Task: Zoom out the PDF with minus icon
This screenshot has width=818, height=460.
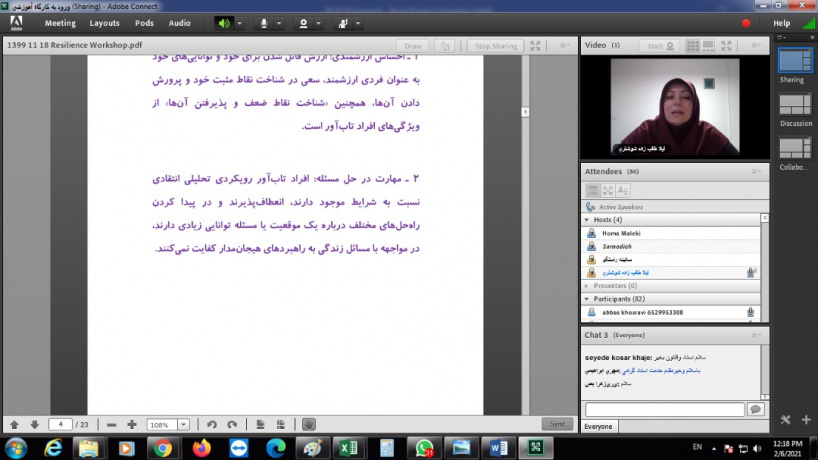Action: [x=111, y=425]
